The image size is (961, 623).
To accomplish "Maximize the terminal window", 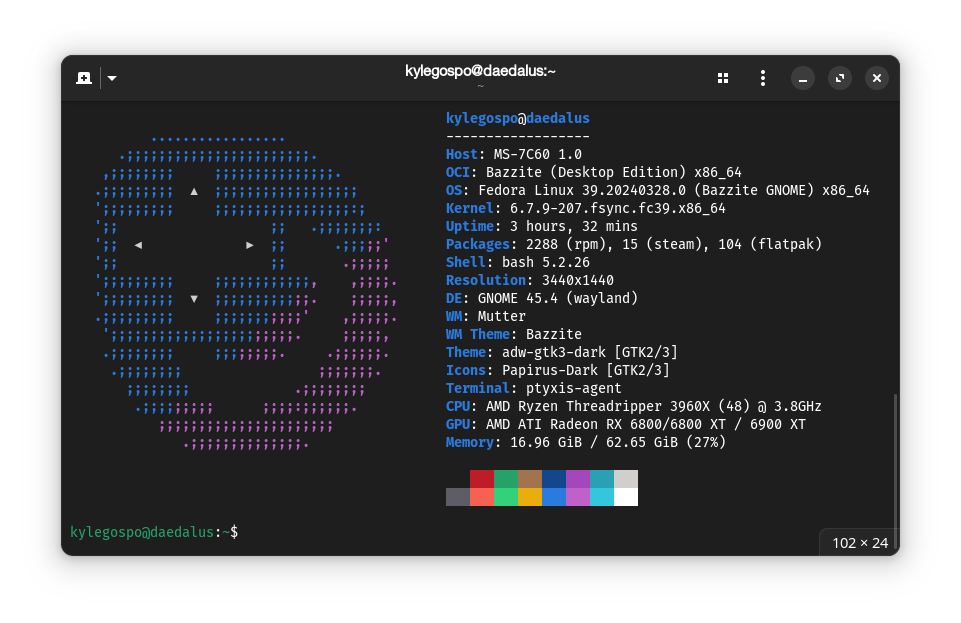I will click(x=840, y=78).
